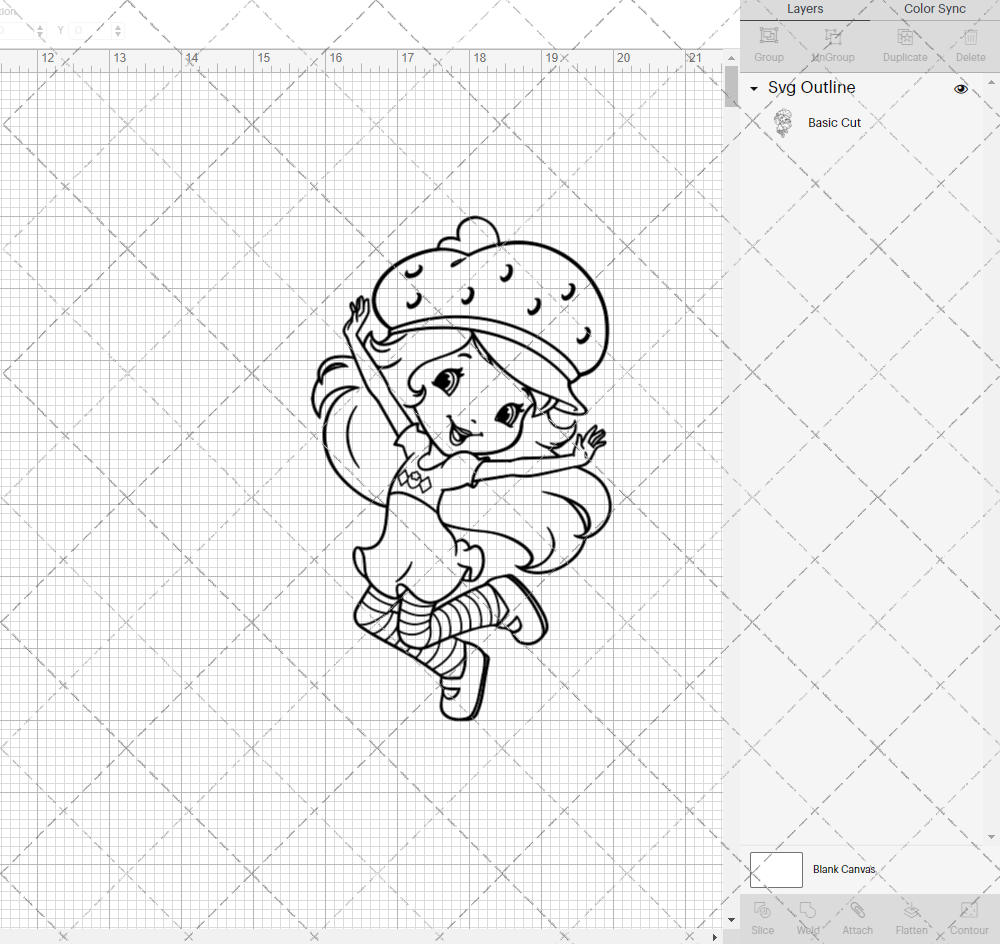Image resolution: width=1000 pixels, height=944 pixels.
Task: Select the Basic Cut layer
Action: pos(834,122)
